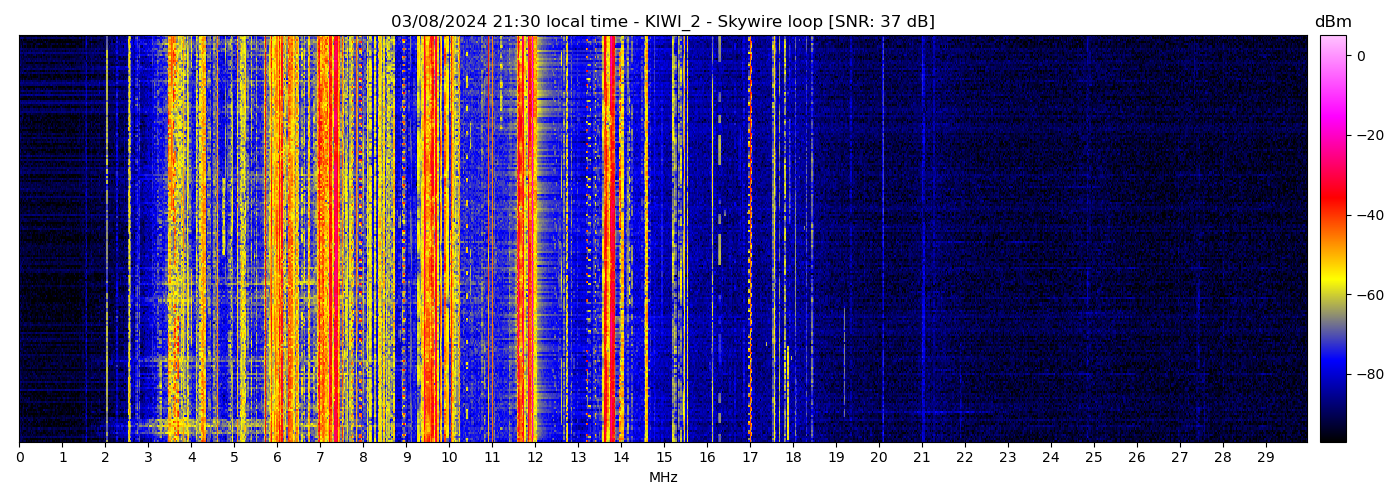Click the yellow carrier line at 2 MHz
1400x500 pixels.
(107, 240)
